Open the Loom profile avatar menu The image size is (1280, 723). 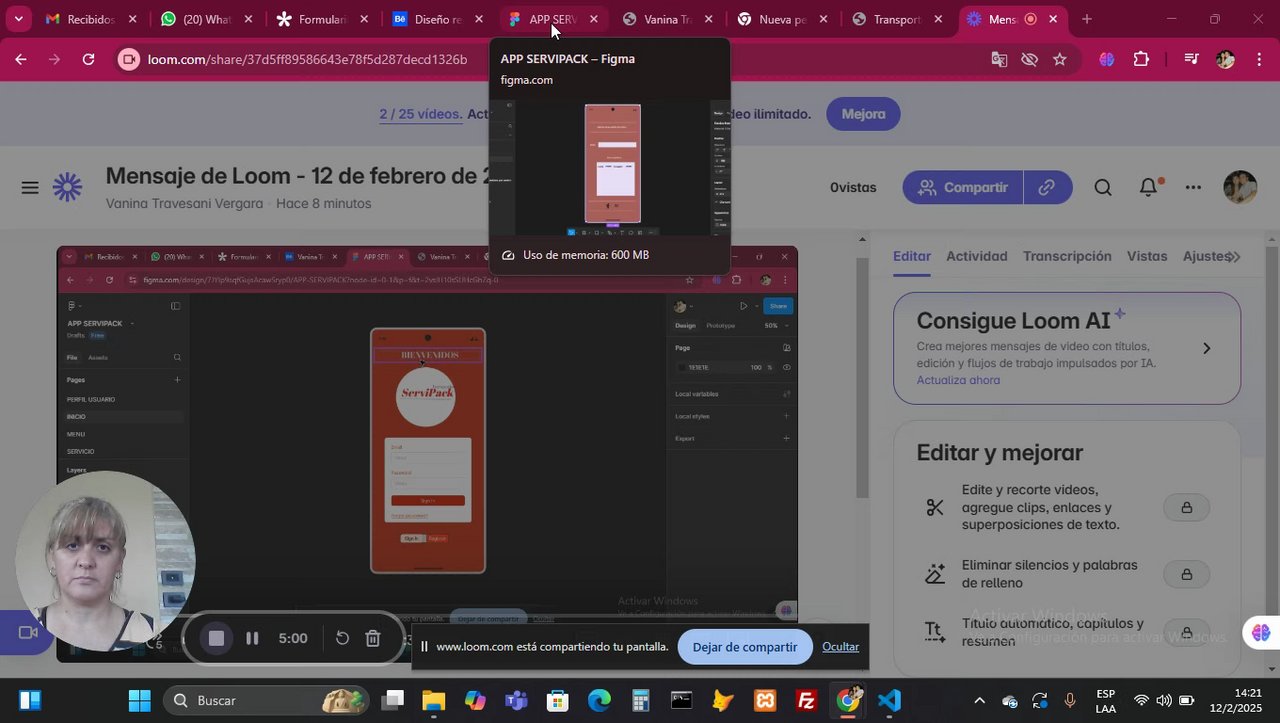click(x=1241, y=187)
